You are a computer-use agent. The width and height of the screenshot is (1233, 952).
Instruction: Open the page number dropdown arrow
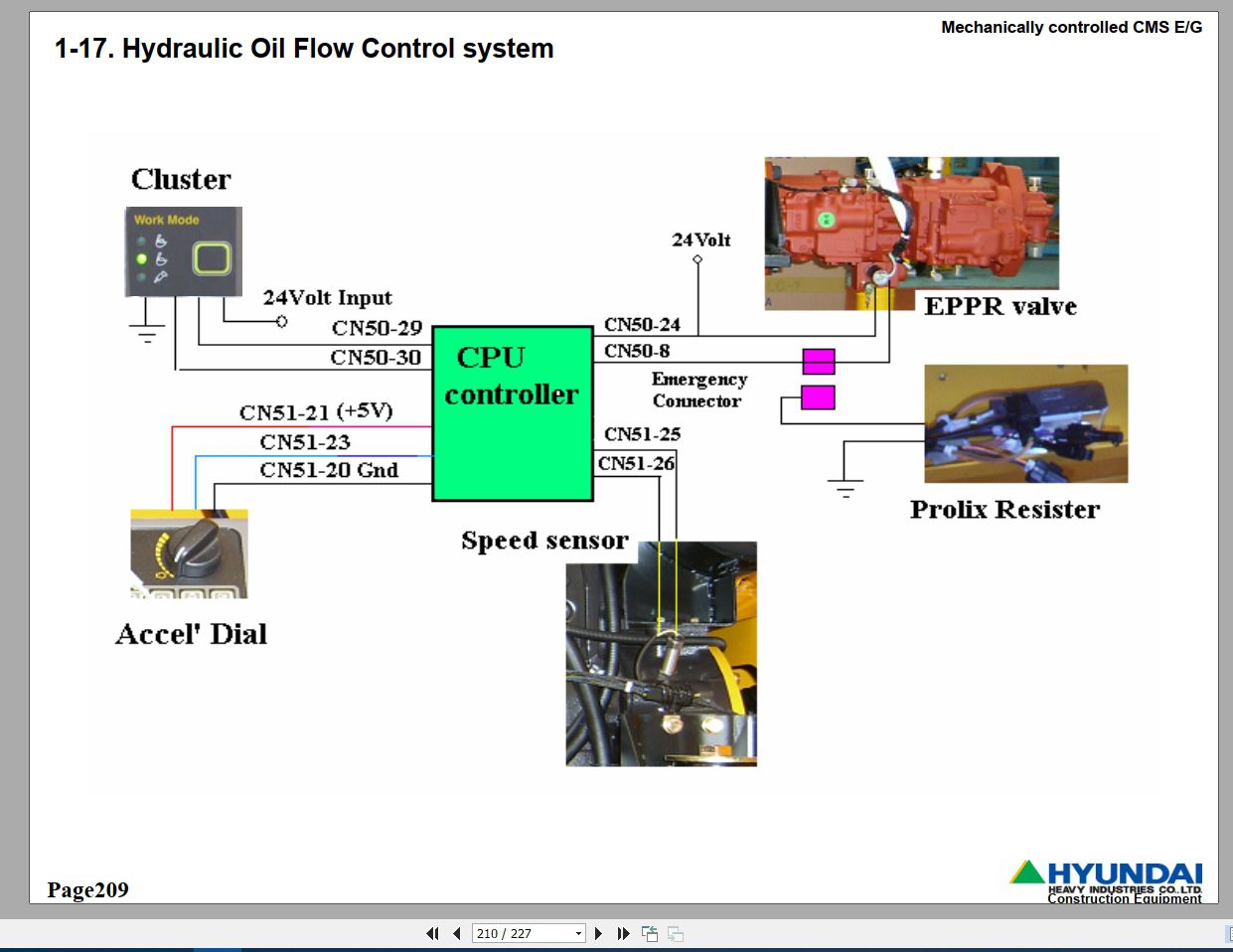tap(578, 933)
